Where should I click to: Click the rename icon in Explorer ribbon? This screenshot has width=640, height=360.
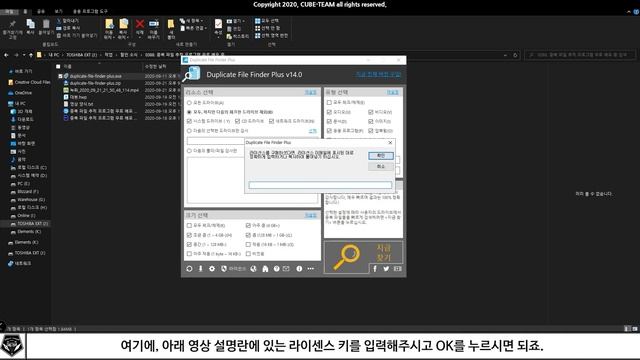coord(154,24)
